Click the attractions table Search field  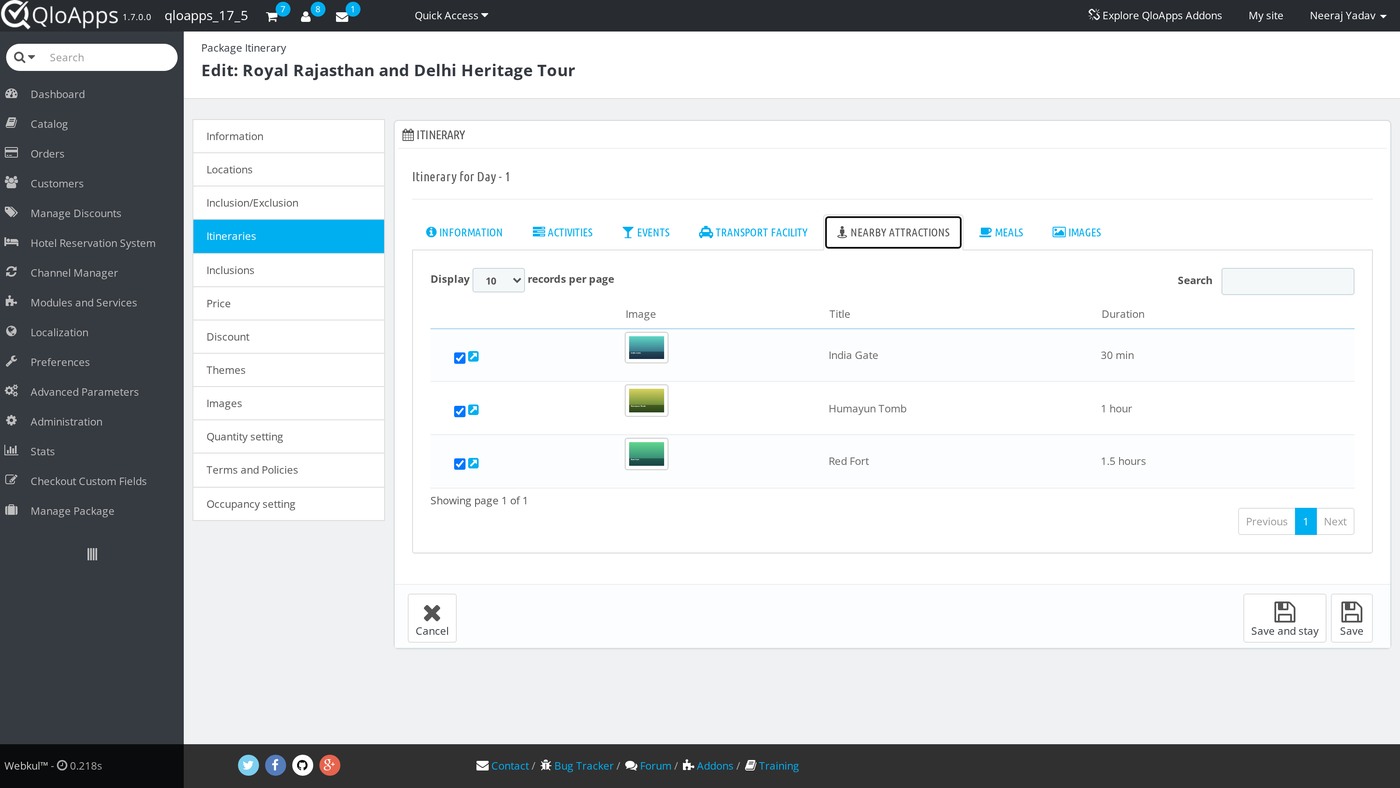(1288, 281)
